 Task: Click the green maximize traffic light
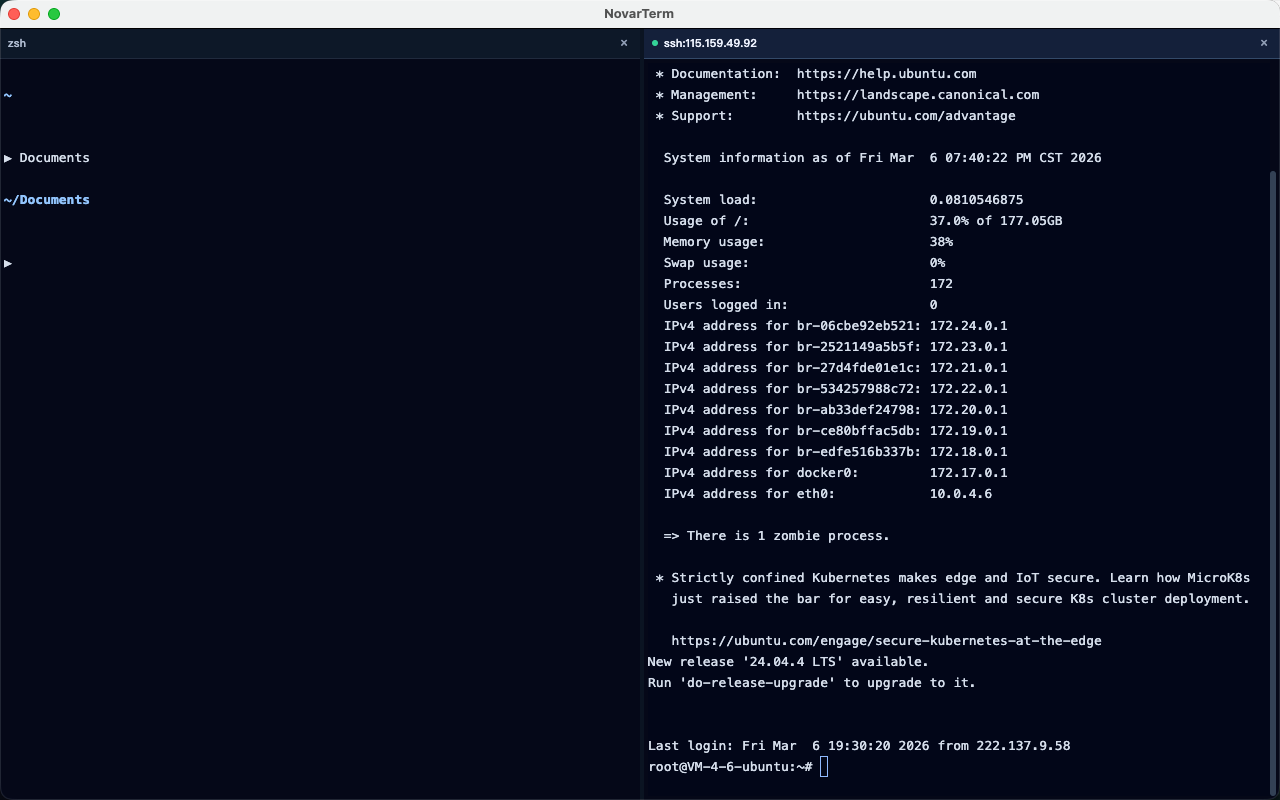click(x=54, y=14)
